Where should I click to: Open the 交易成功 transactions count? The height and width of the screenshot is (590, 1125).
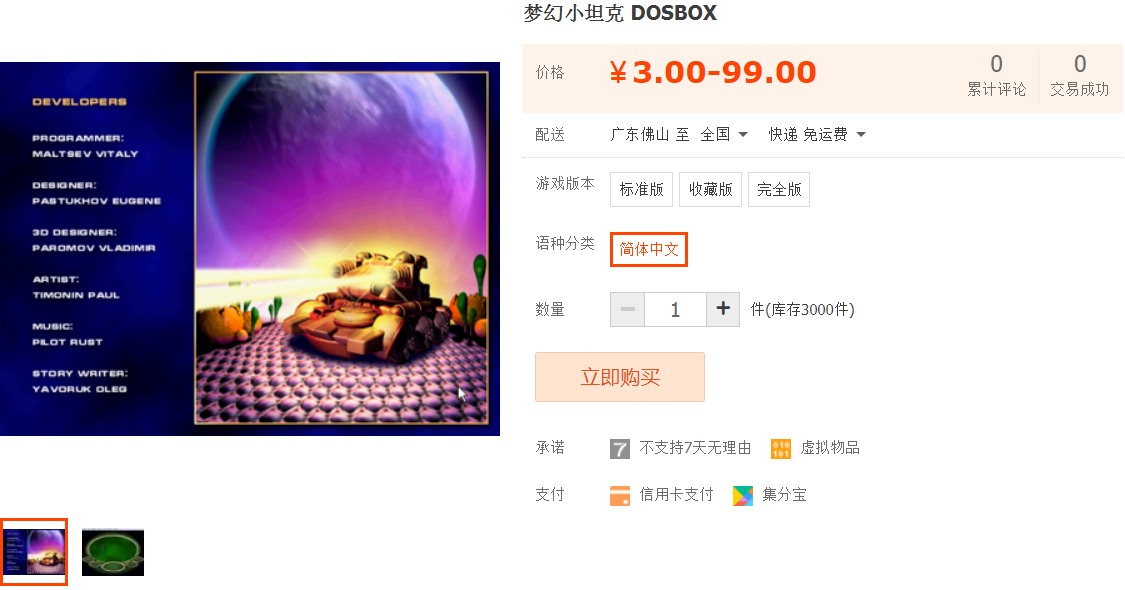coord(1080,75)
